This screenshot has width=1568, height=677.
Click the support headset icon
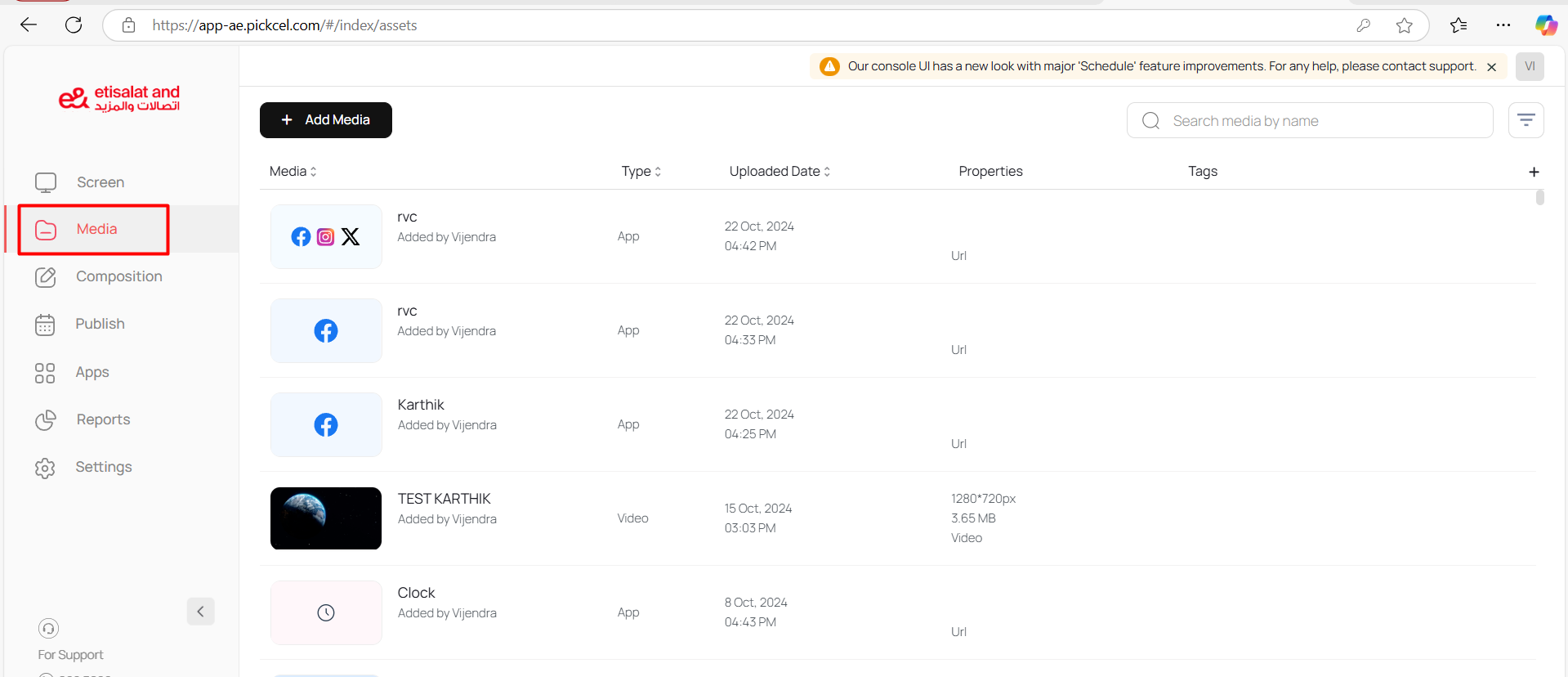coord(48,628)
